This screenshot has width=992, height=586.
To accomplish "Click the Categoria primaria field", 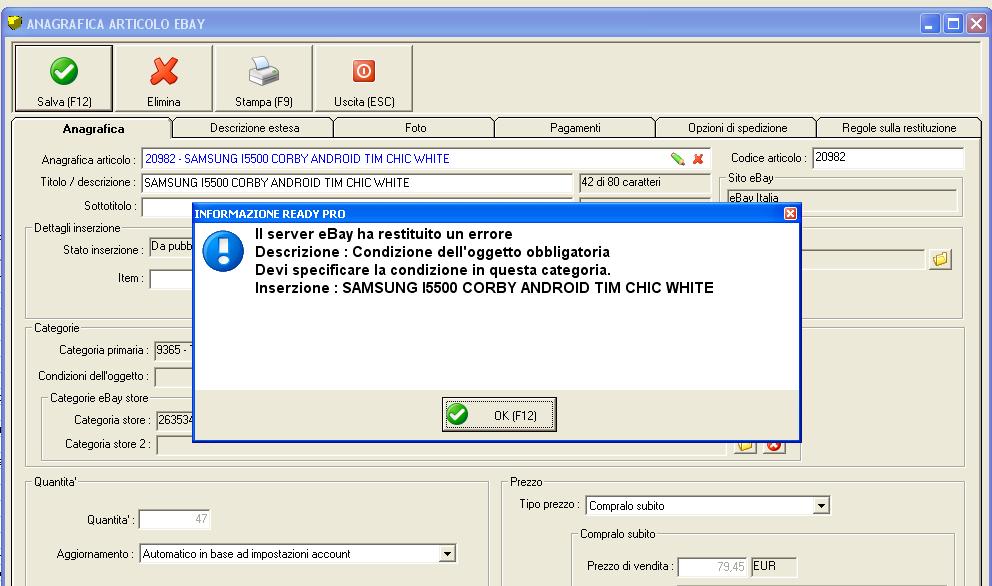I will 173,351.
